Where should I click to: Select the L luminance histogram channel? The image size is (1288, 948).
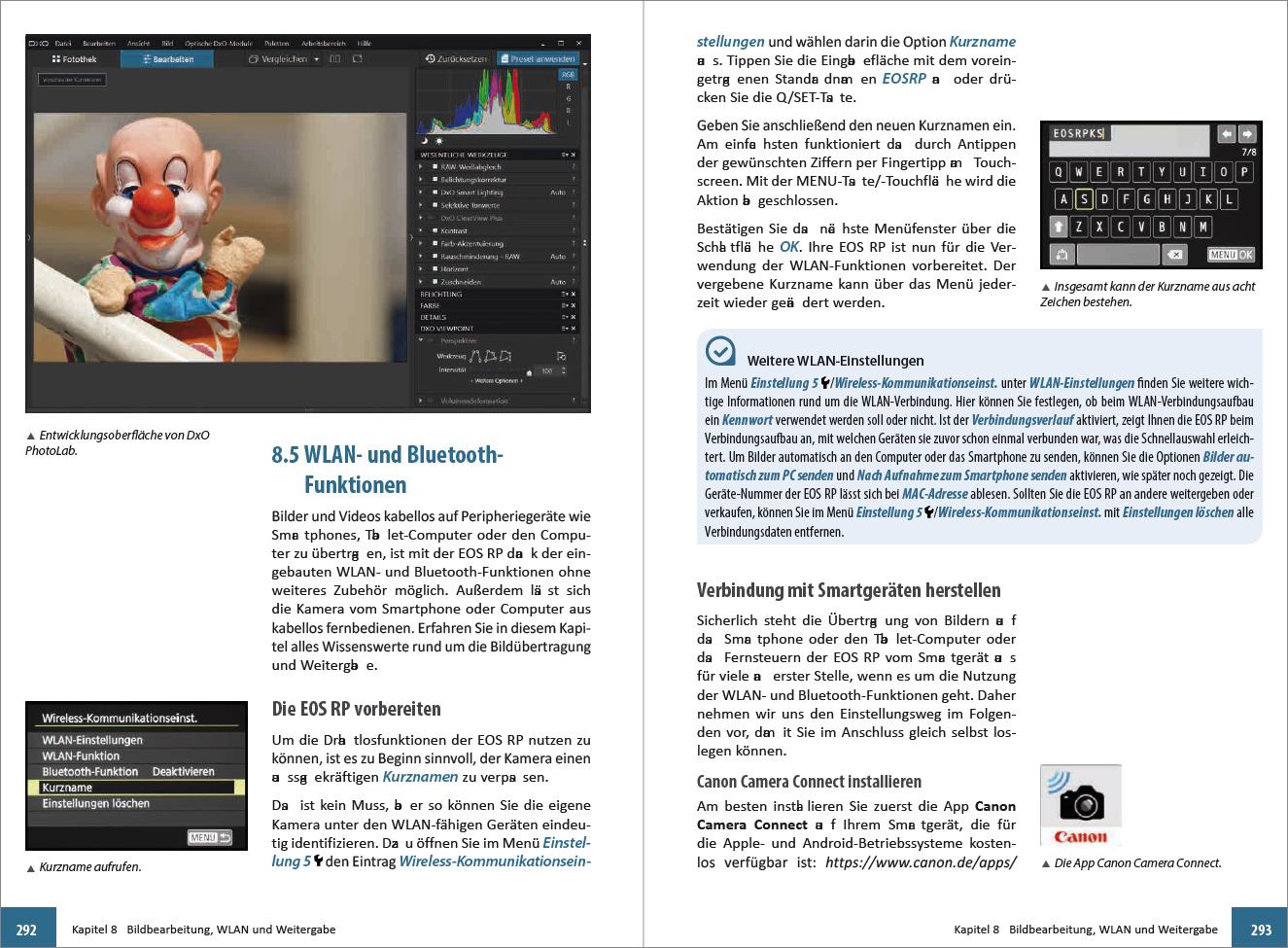pyautogui.click(x=569, y=123)
